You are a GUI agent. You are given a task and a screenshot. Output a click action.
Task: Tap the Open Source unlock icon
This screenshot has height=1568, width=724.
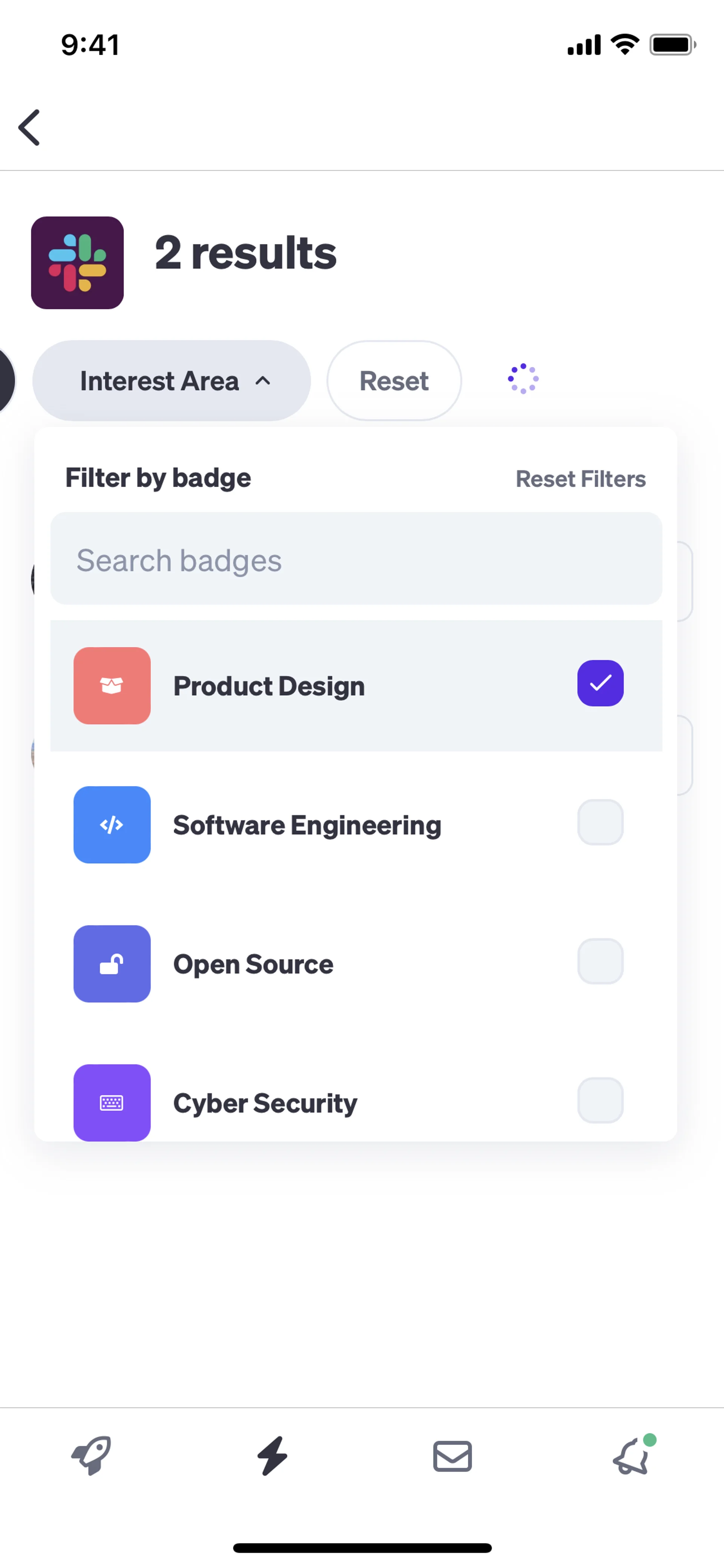coord(112,964)
